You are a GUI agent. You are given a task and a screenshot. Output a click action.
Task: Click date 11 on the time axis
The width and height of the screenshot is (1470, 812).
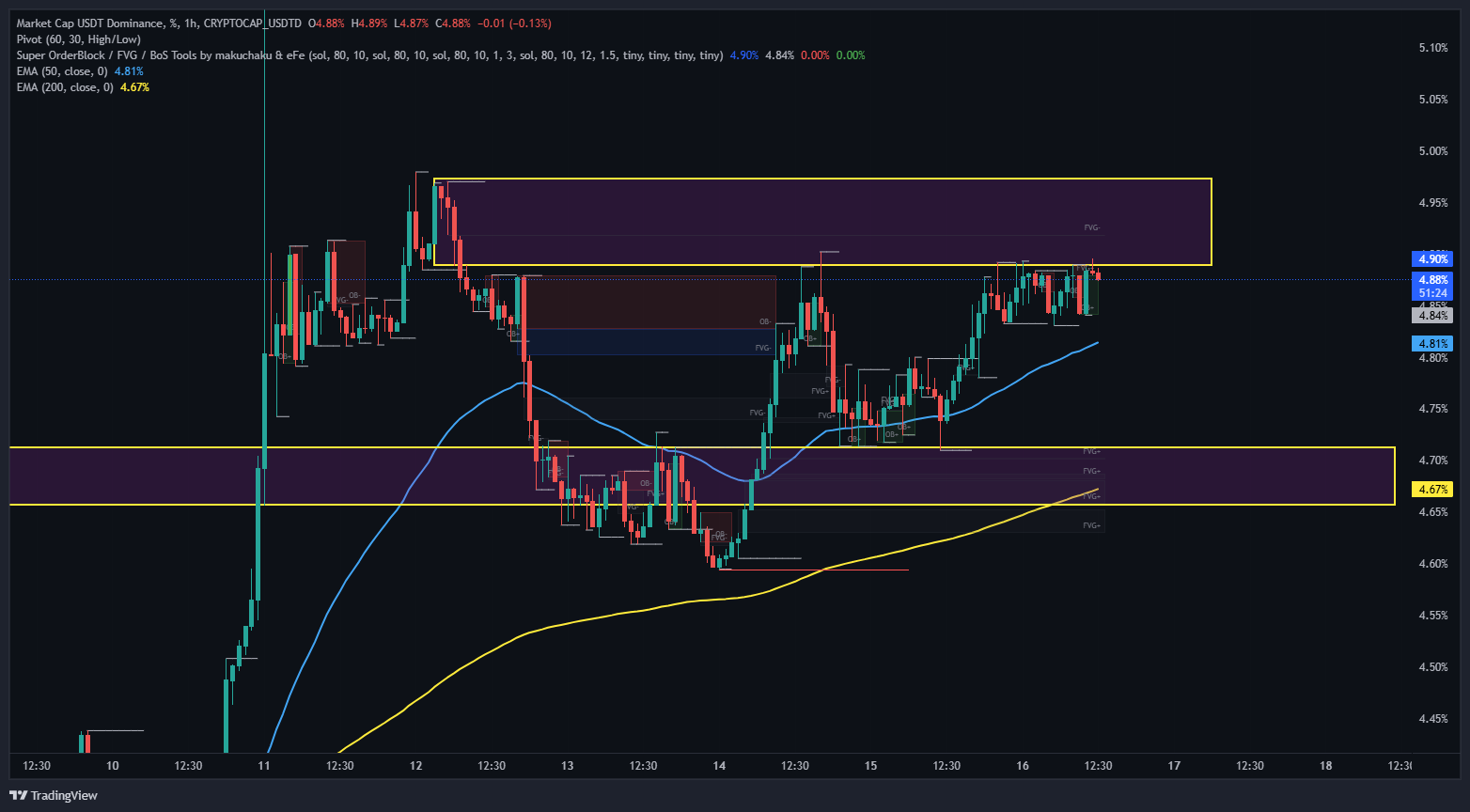[x=264, y=766]
